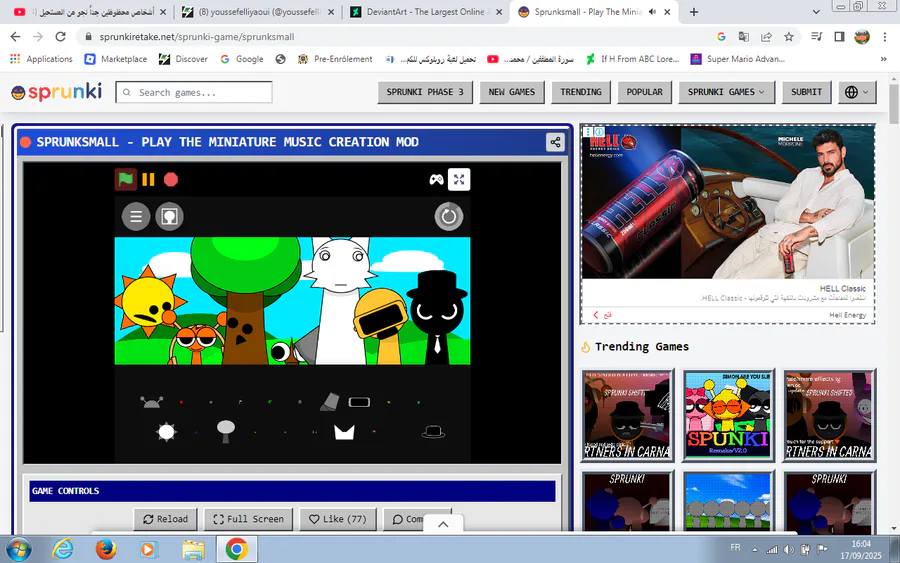Click the translate page icon
Viewport: 900px width, 563px height.
click(x=744, y=37)
